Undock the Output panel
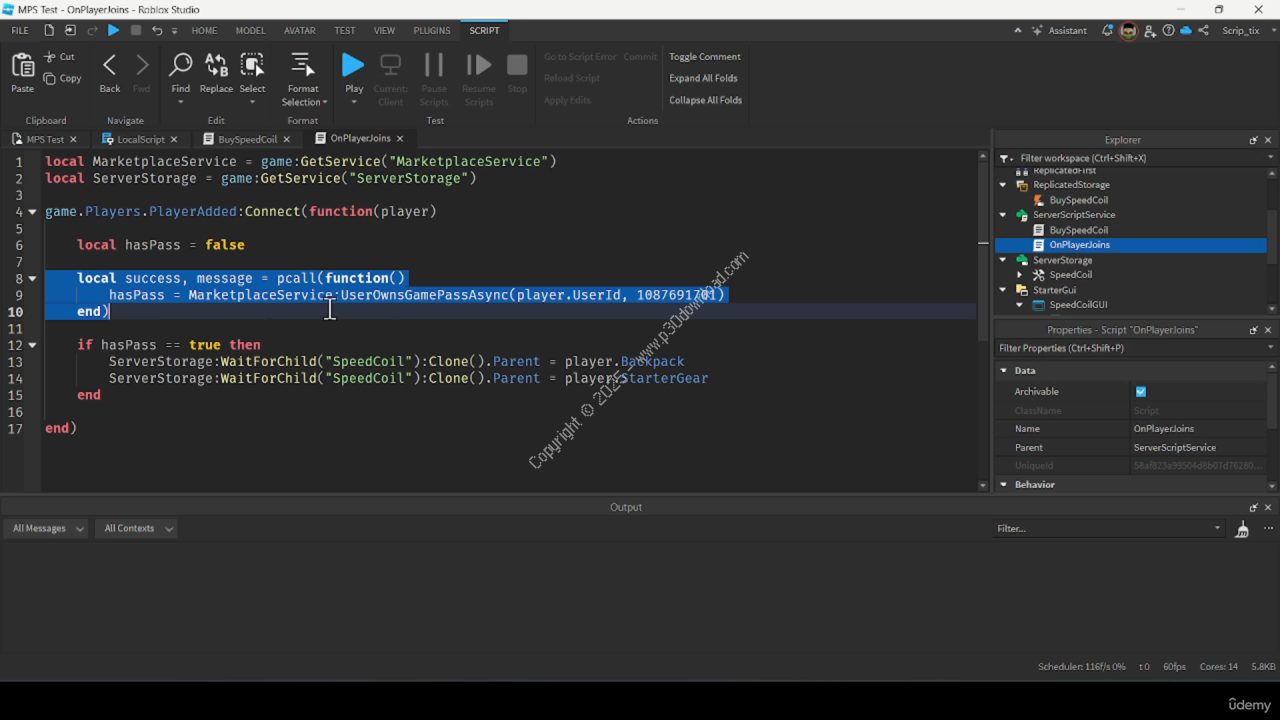Viewport: 1280px width, 720px height. [1253, 507]
